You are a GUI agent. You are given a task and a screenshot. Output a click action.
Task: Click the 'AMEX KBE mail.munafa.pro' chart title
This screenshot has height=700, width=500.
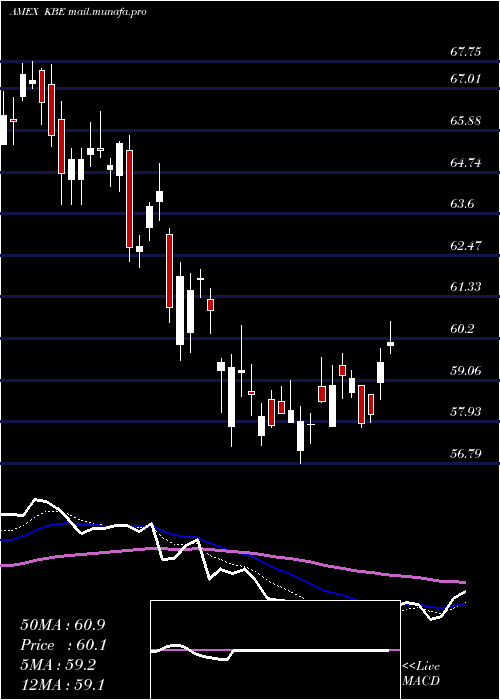tap(78, 12)
